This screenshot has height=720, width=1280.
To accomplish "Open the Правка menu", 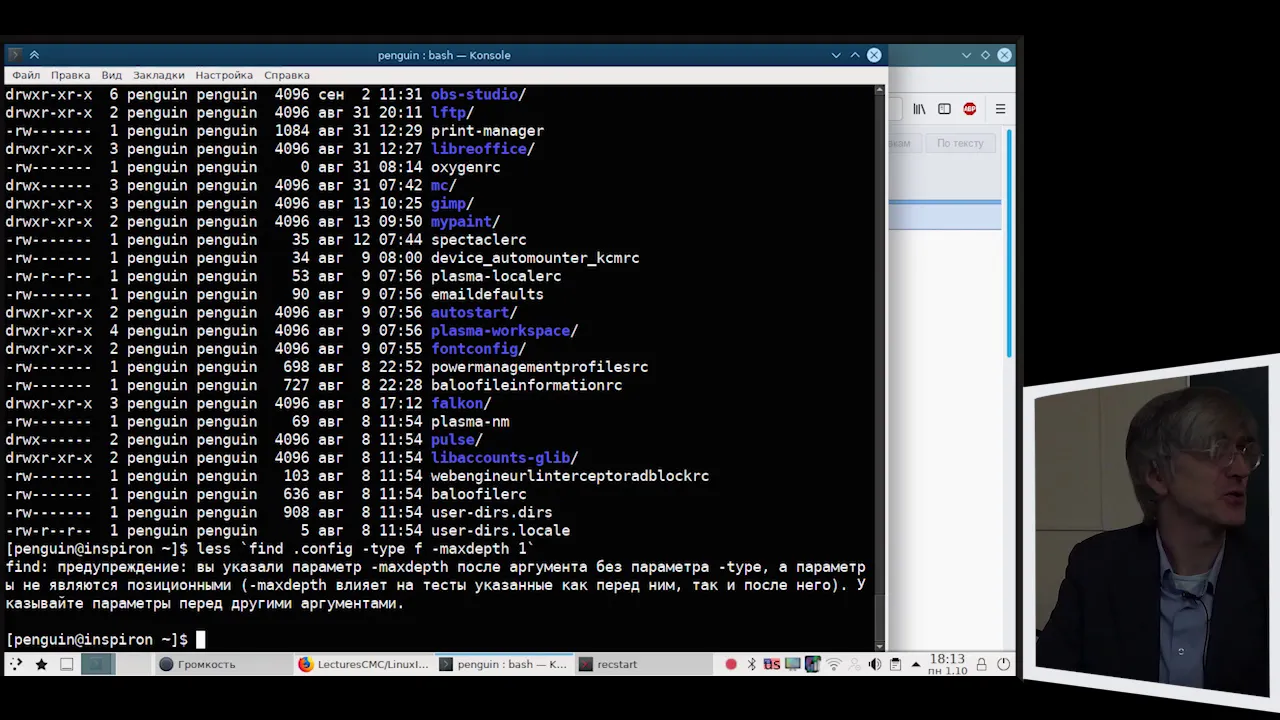I will (70, 75).
